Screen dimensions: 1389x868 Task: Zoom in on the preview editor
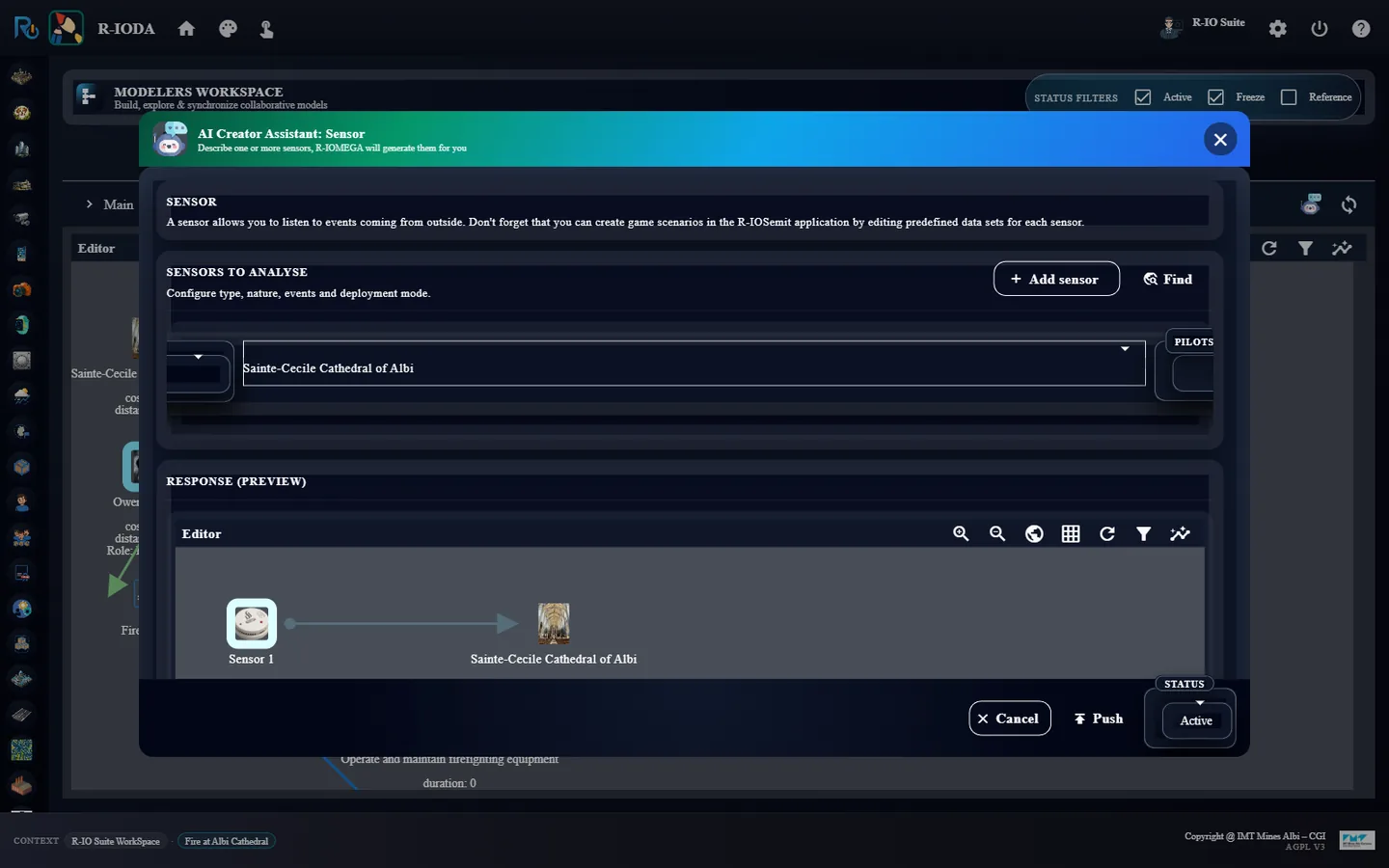point(961,533)
